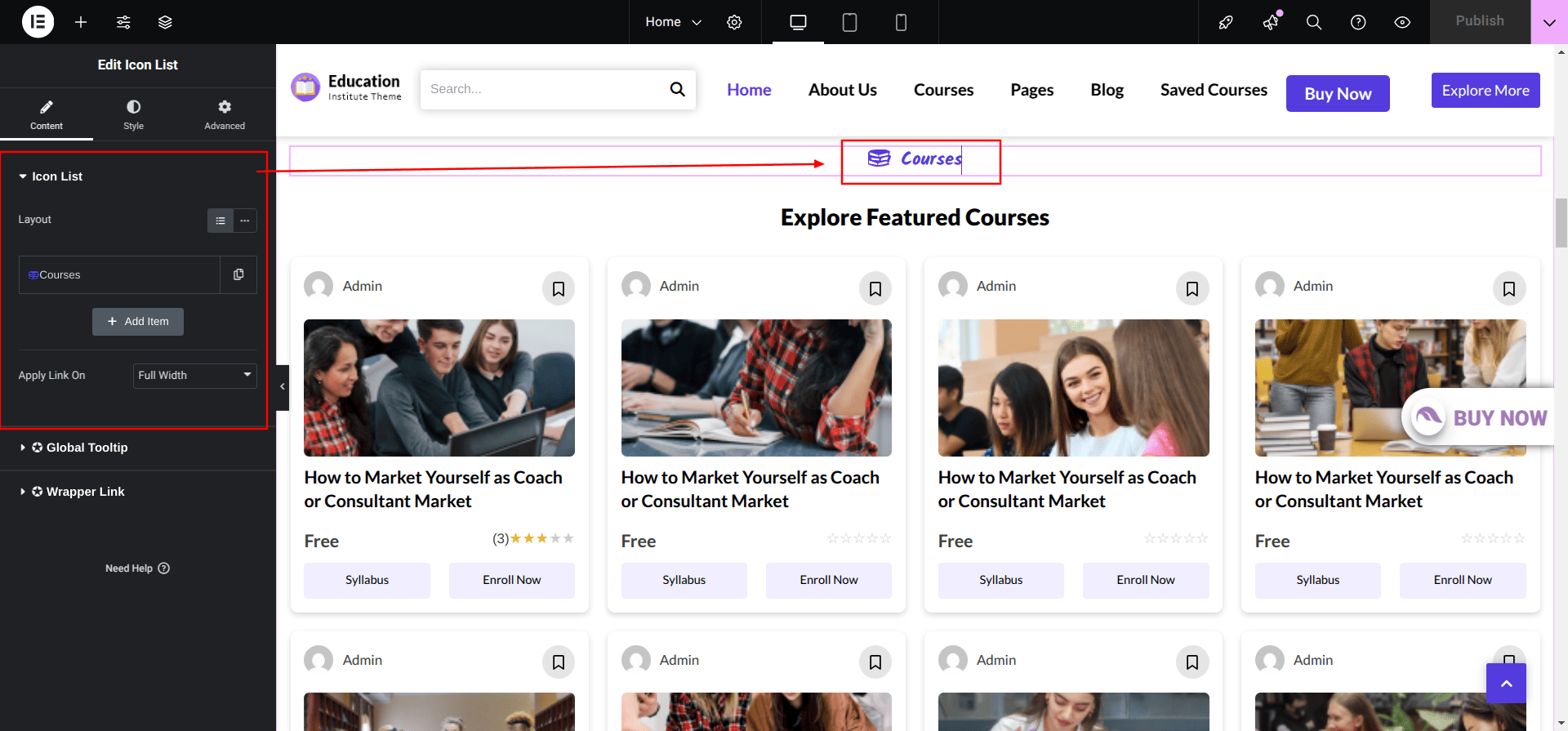The width and height of the screenshot is (1568, 731).
Task: Click the third card Enroll Now button
Action: pyautogui.click(x=1146, y=581)
